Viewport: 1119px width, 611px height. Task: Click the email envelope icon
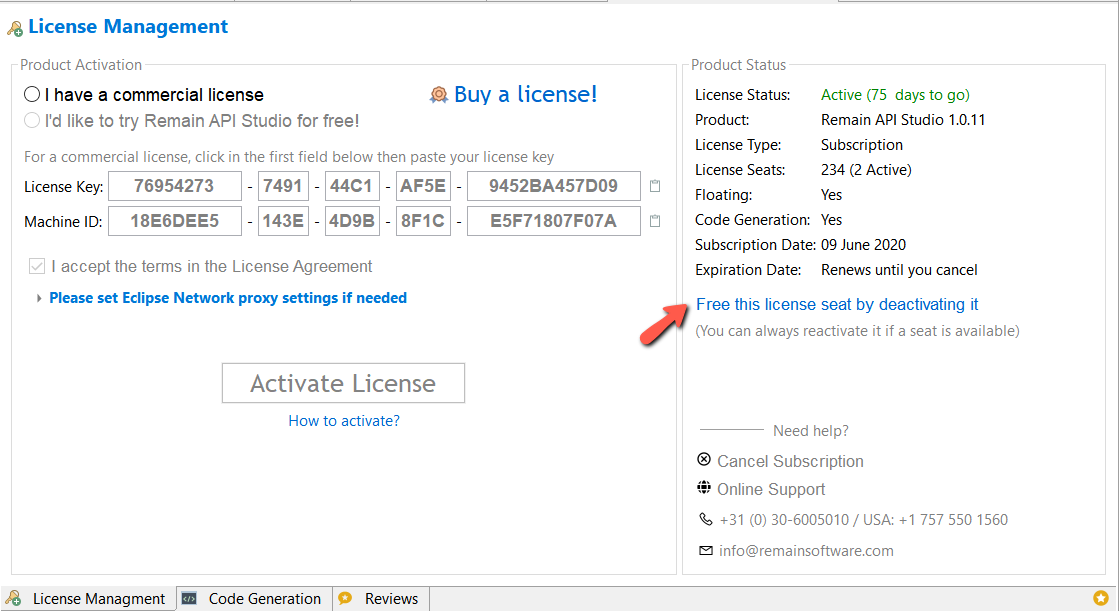[x=706, y=550]
